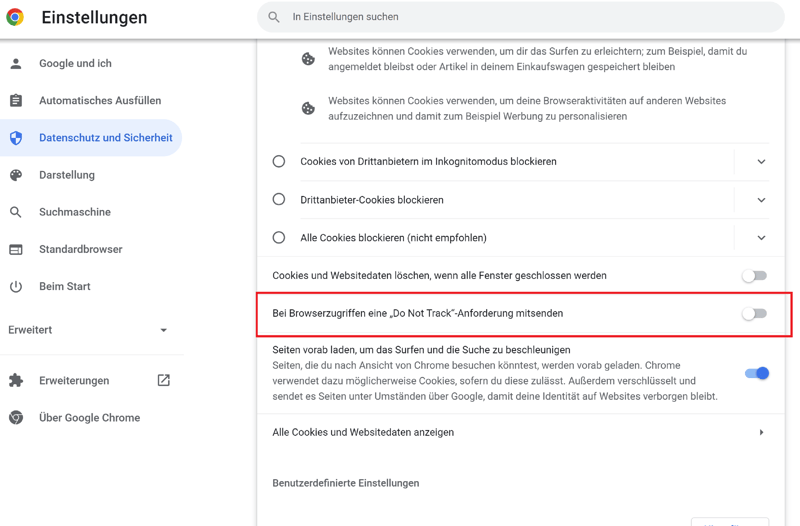Enable the Do Not Track request toggle
The image size is (800, 526).
(x=754, y=314)
